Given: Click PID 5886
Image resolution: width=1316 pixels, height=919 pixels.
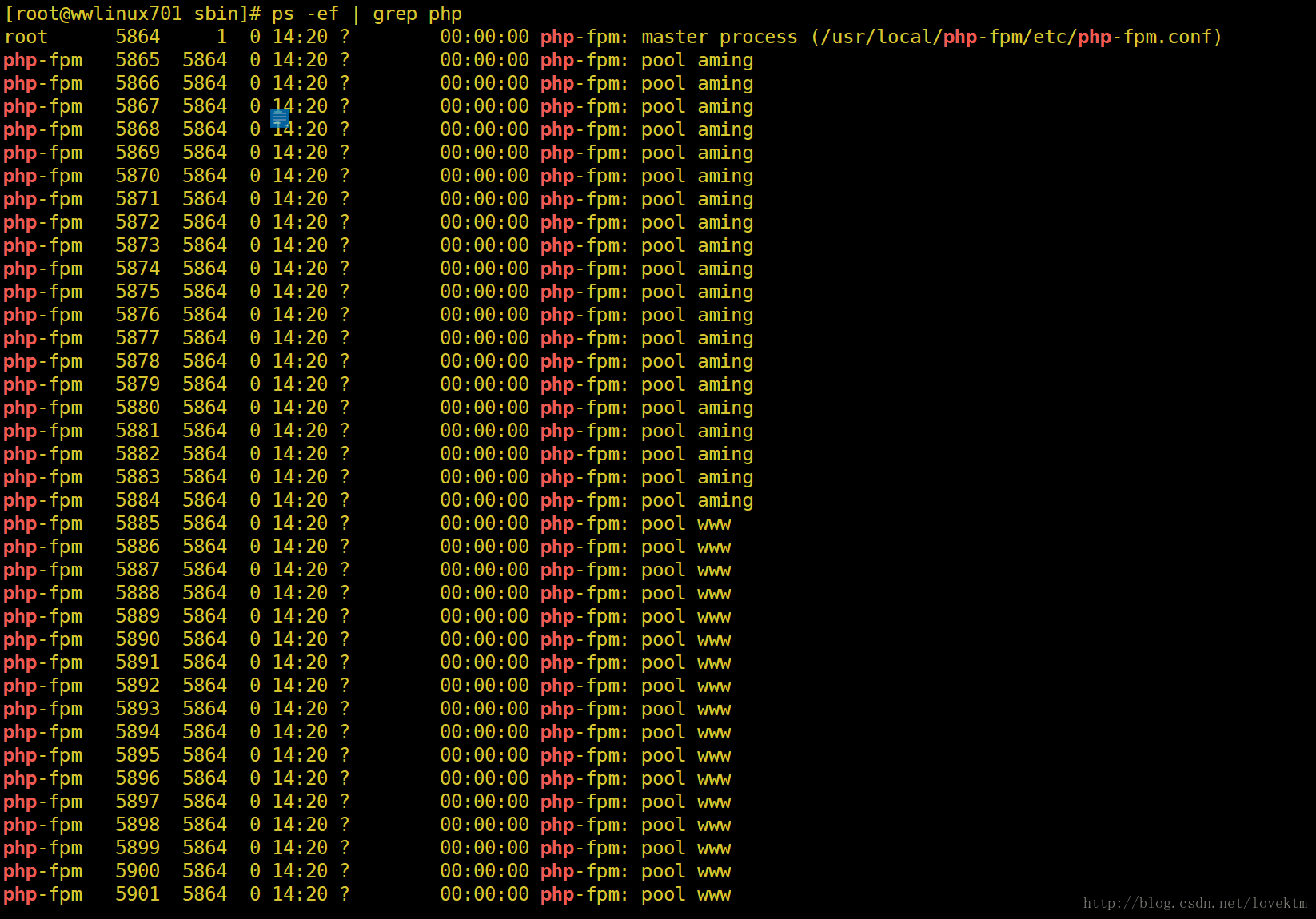Looking at the screenshot, I should [138, 547].
